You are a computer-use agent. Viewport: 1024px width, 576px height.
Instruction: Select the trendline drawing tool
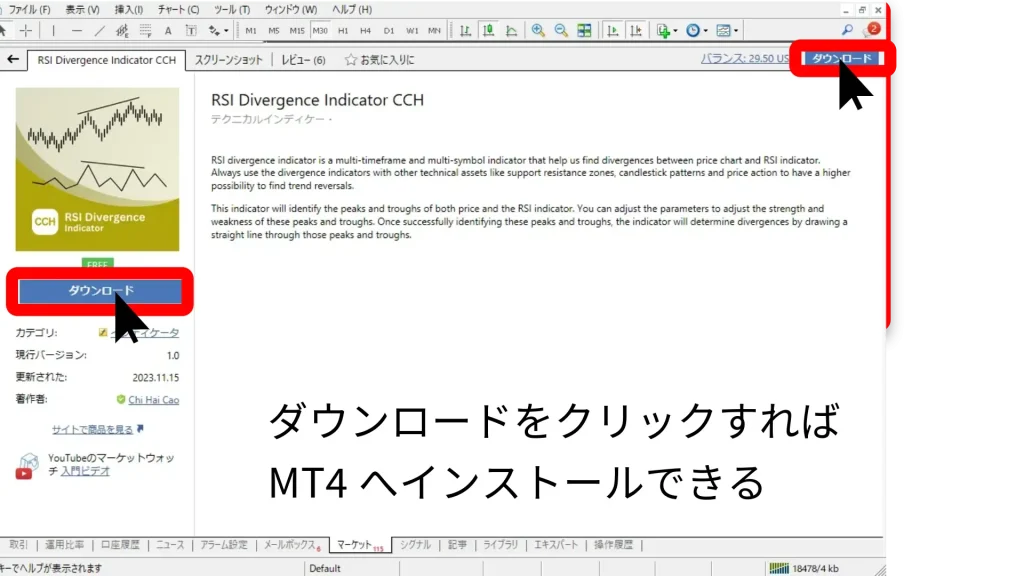click(99, 30)
